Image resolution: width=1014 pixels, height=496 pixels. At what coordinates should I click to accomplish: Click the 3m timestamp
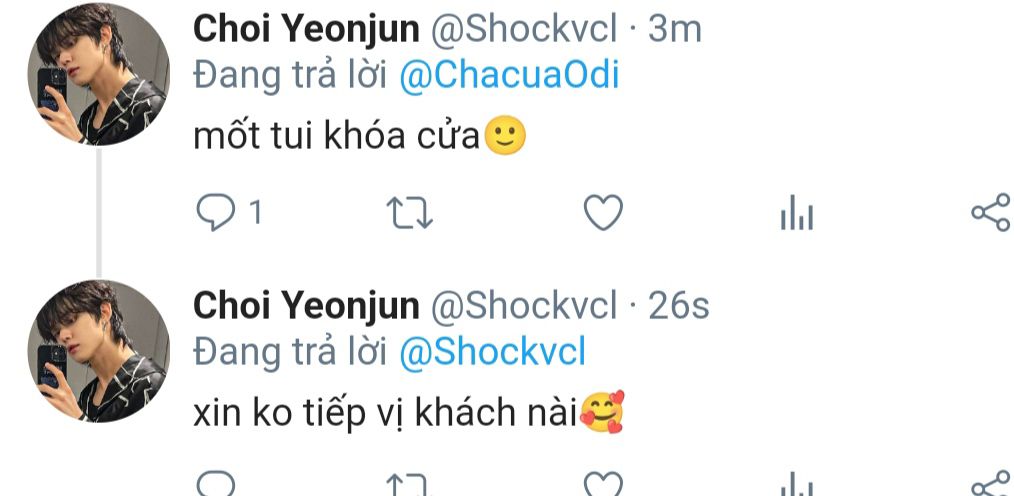click(x=675, y=30)
